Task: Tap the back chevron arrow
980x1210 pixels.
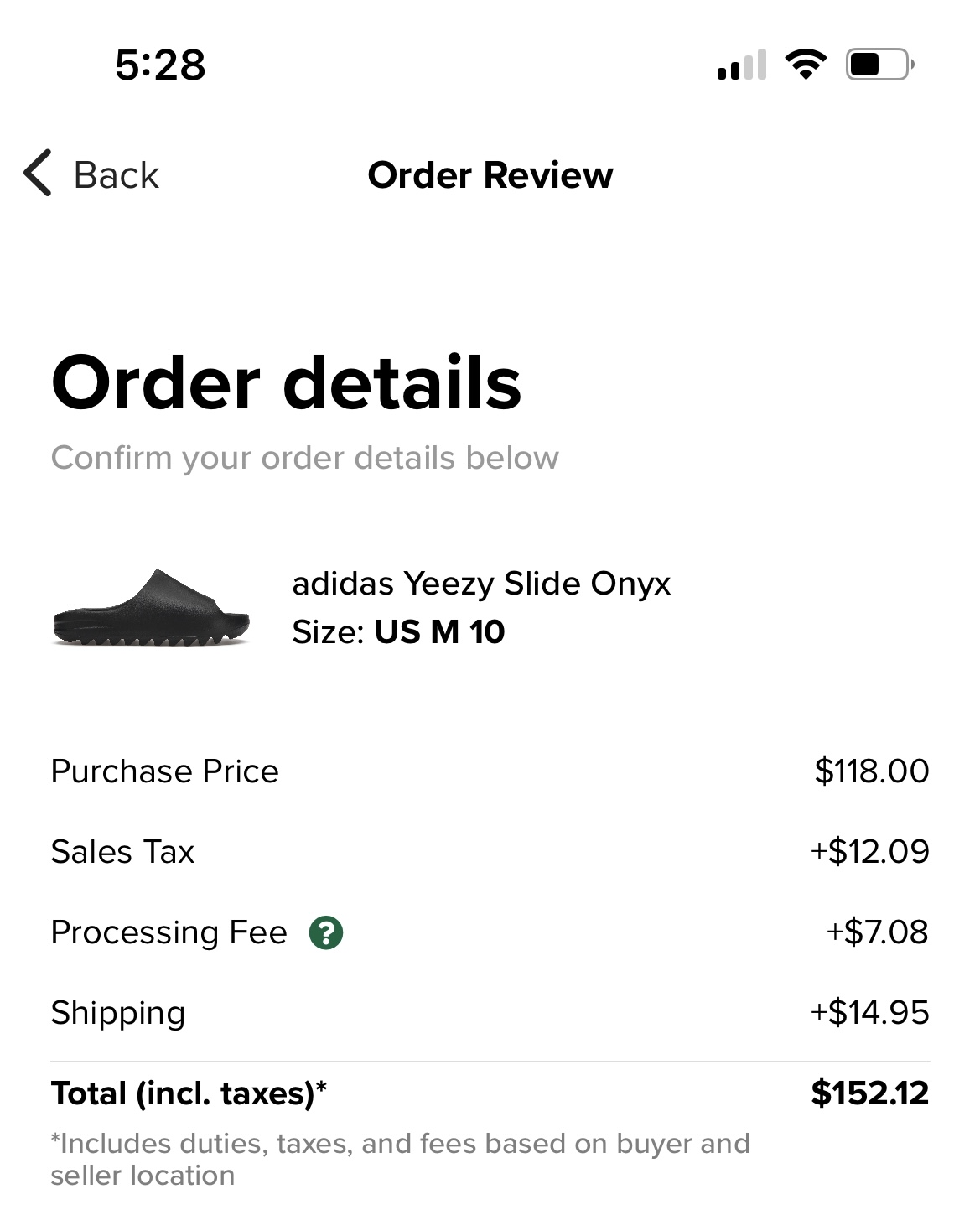Action: pyautogui.click(x=38, y=174)
